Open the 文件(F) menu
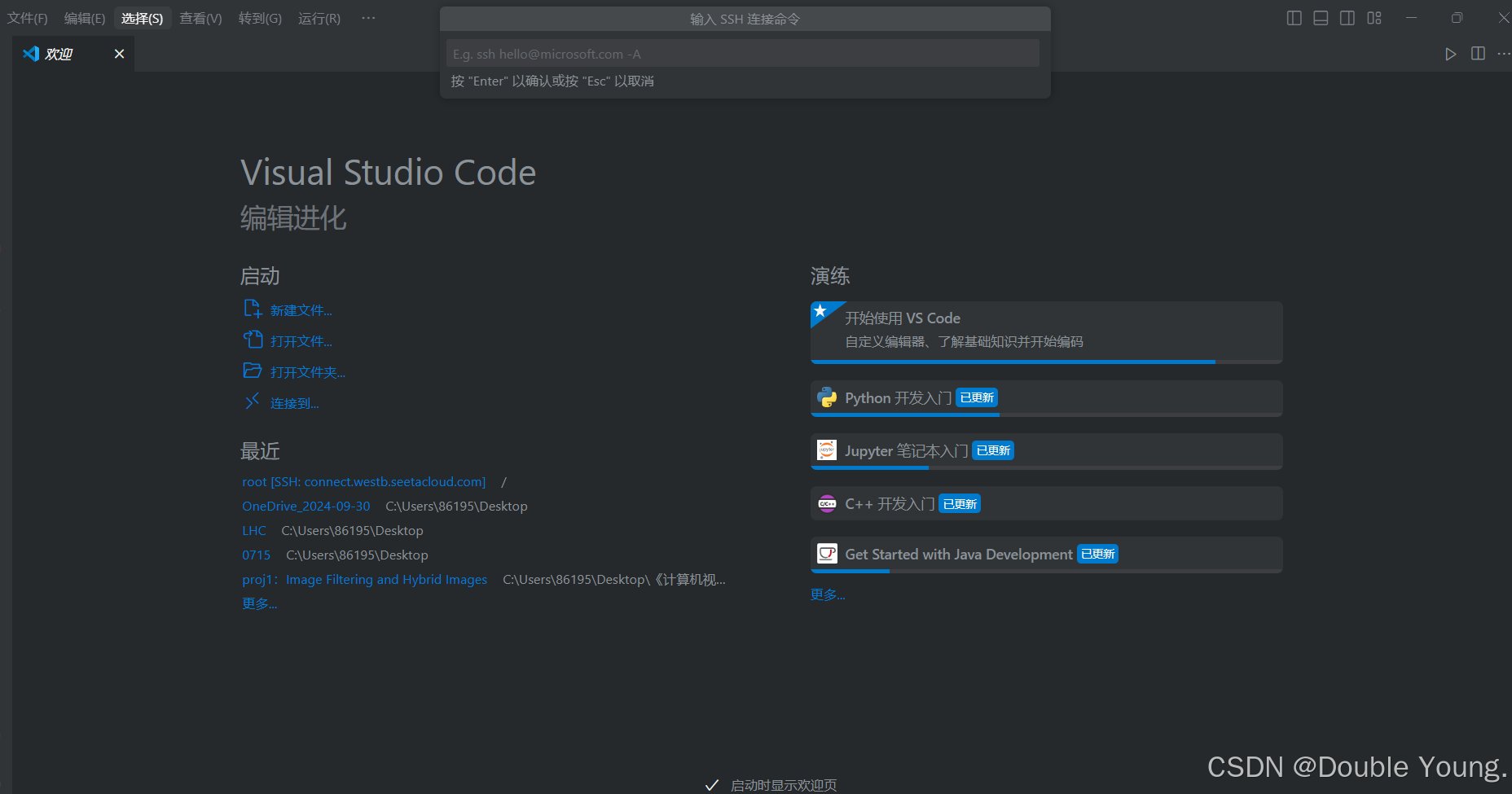1512x794 pixels. click(28, 18)
